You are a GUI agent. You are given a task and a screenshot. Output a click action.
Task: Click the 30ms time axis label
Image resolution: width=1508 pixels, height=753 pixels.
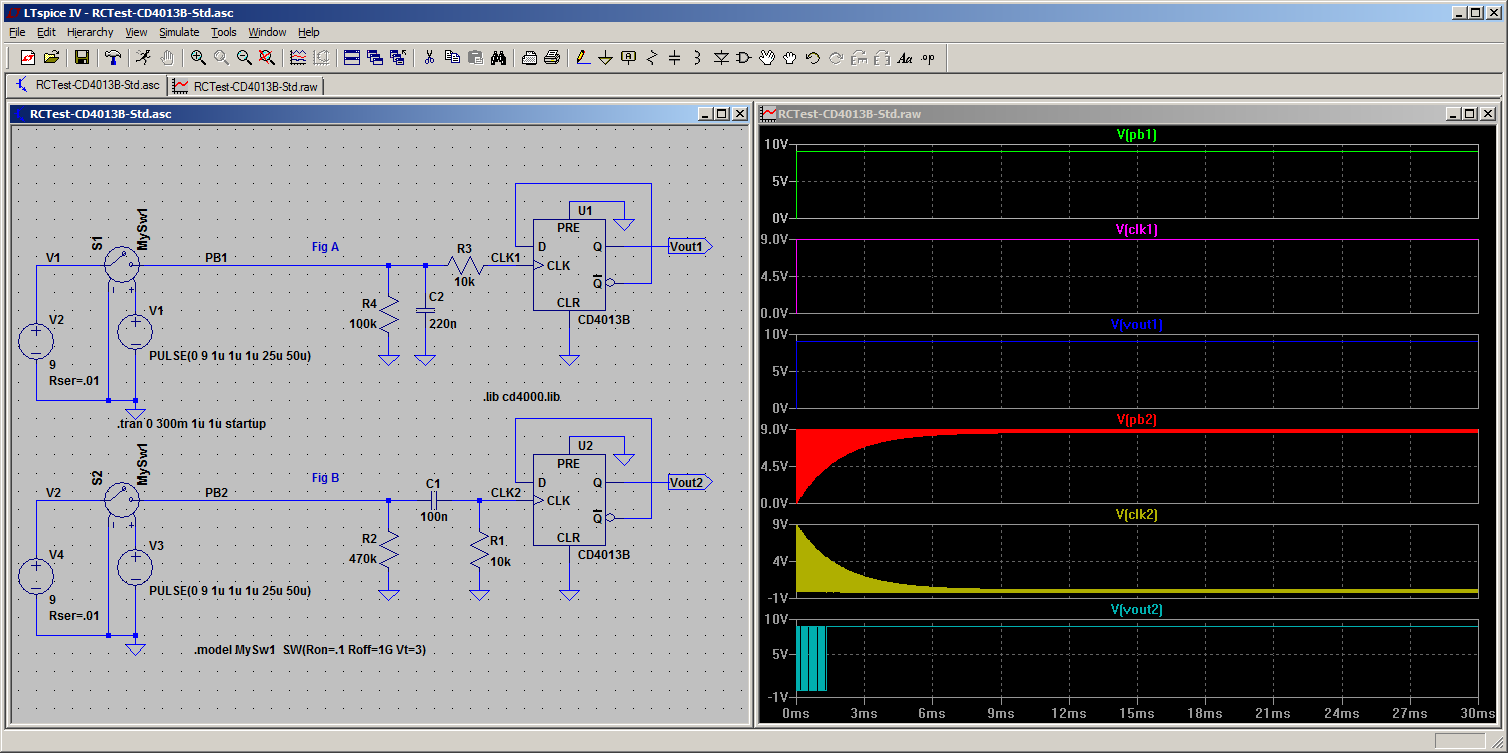click(x=1478, y=713)
